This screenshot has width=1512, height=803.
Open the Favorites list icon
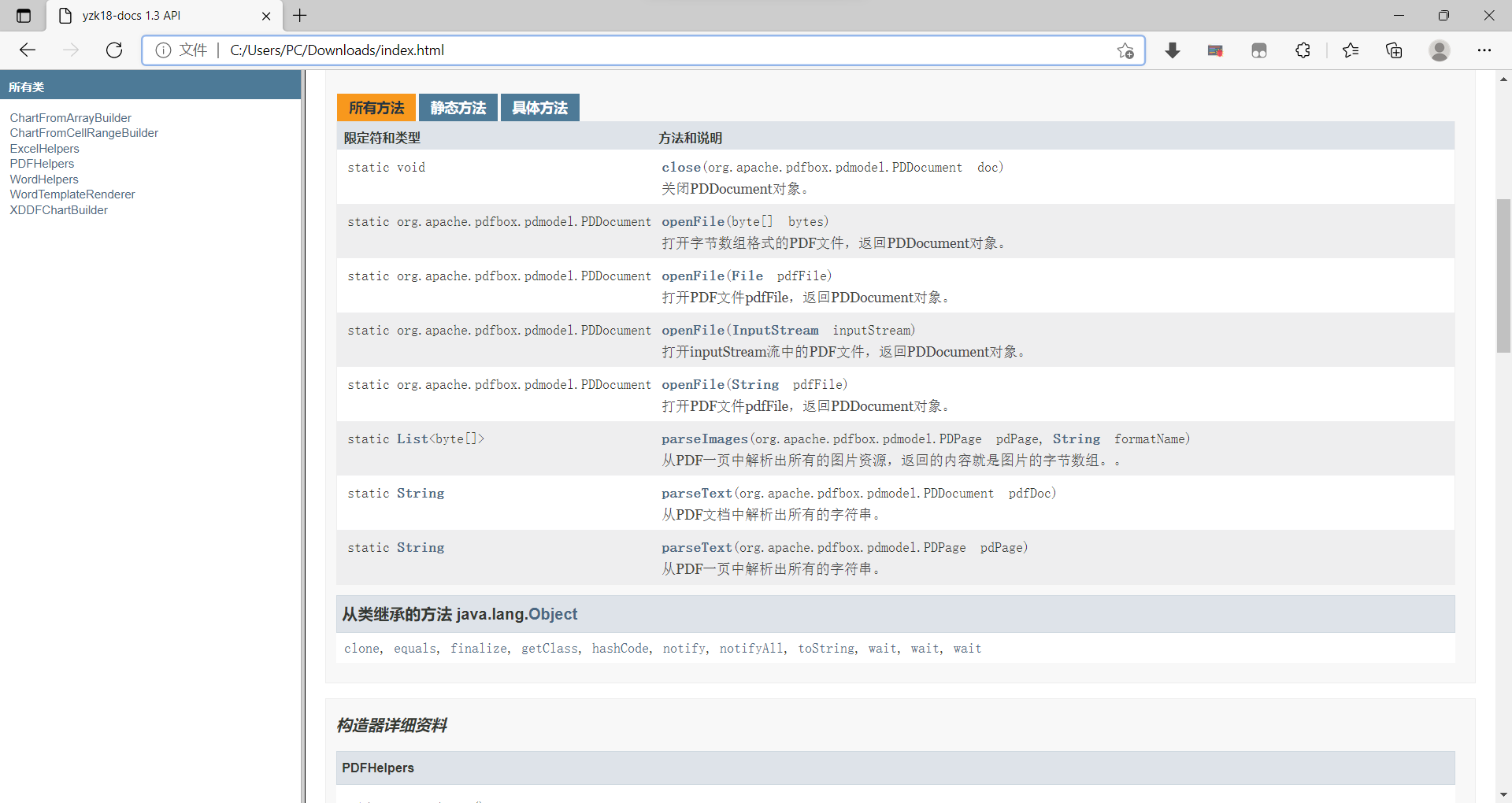(1350, 50)
